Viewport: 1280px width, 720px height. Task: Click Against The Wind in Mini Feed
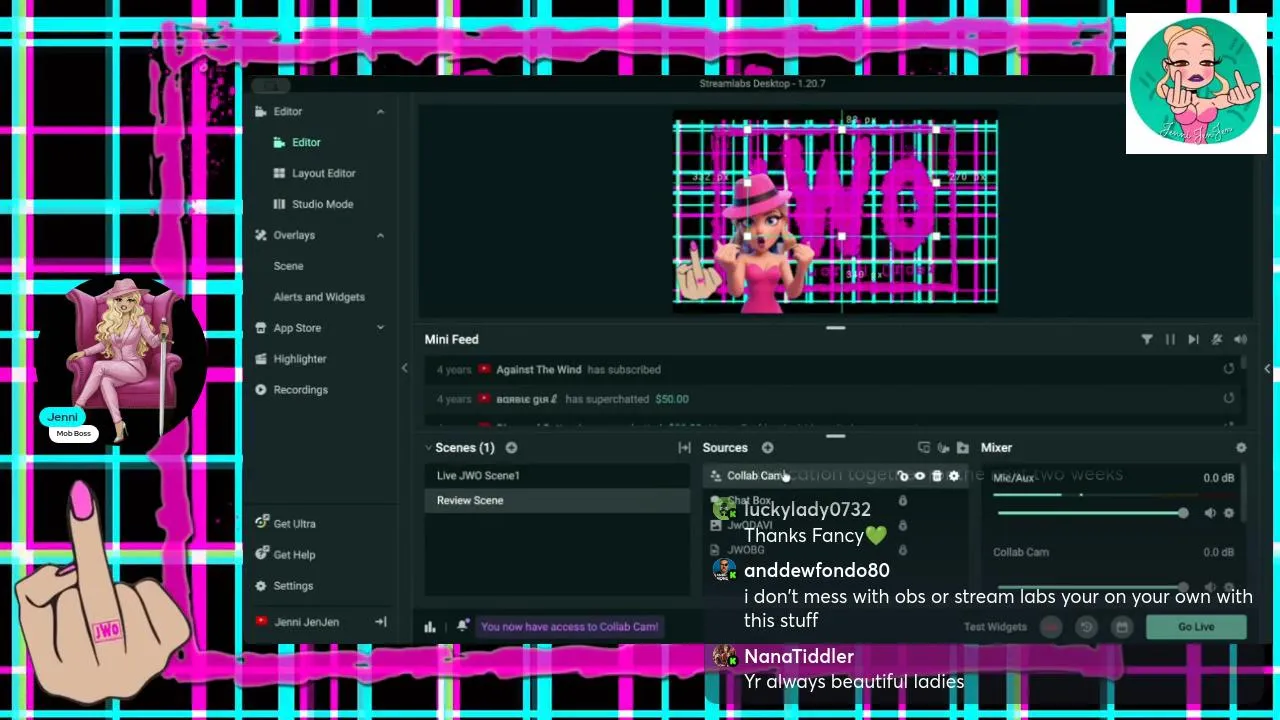click(x=538, y=370)
